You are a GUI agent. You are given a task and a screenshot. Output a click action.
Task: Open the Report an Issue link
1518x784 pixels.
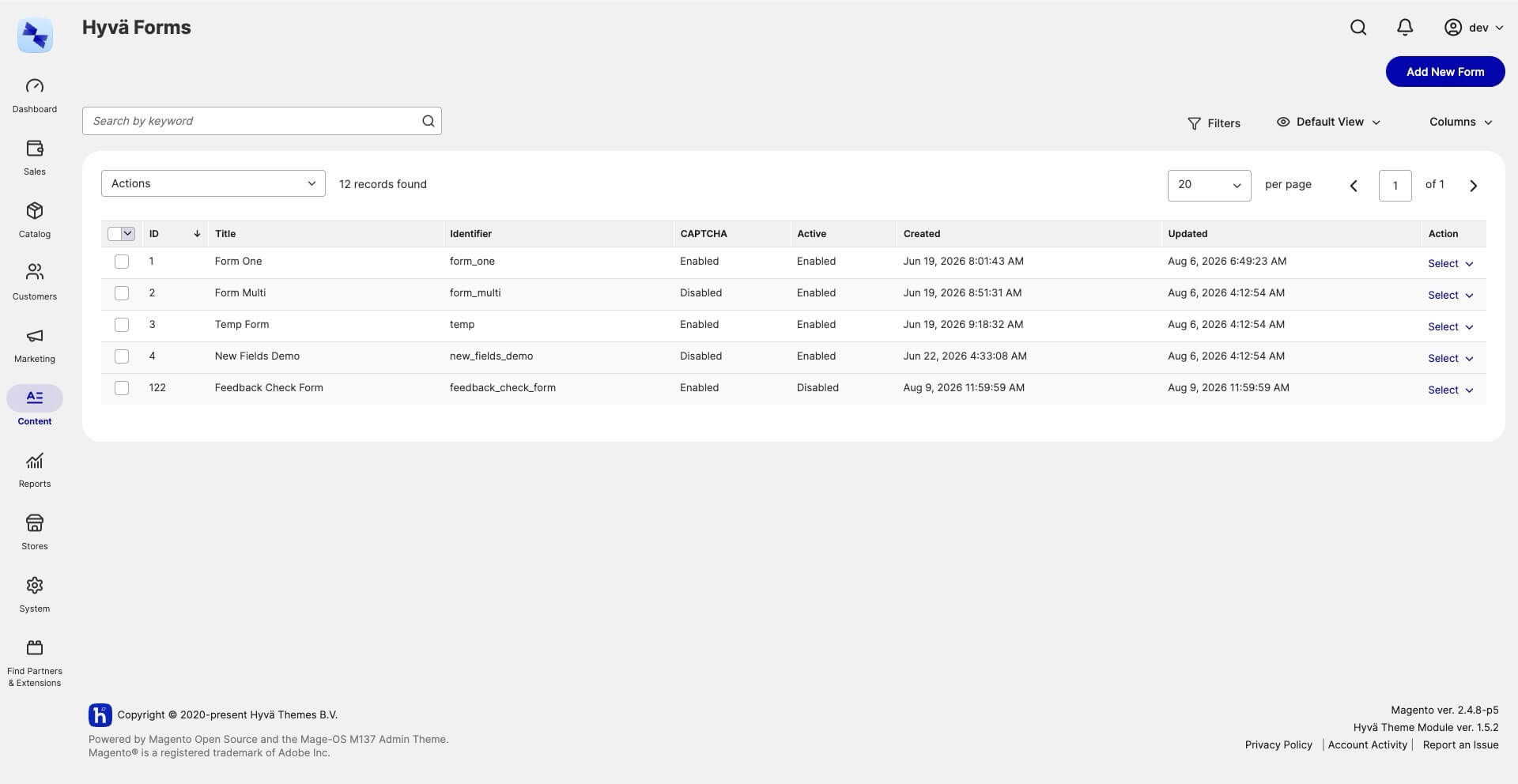[1460, 745]
